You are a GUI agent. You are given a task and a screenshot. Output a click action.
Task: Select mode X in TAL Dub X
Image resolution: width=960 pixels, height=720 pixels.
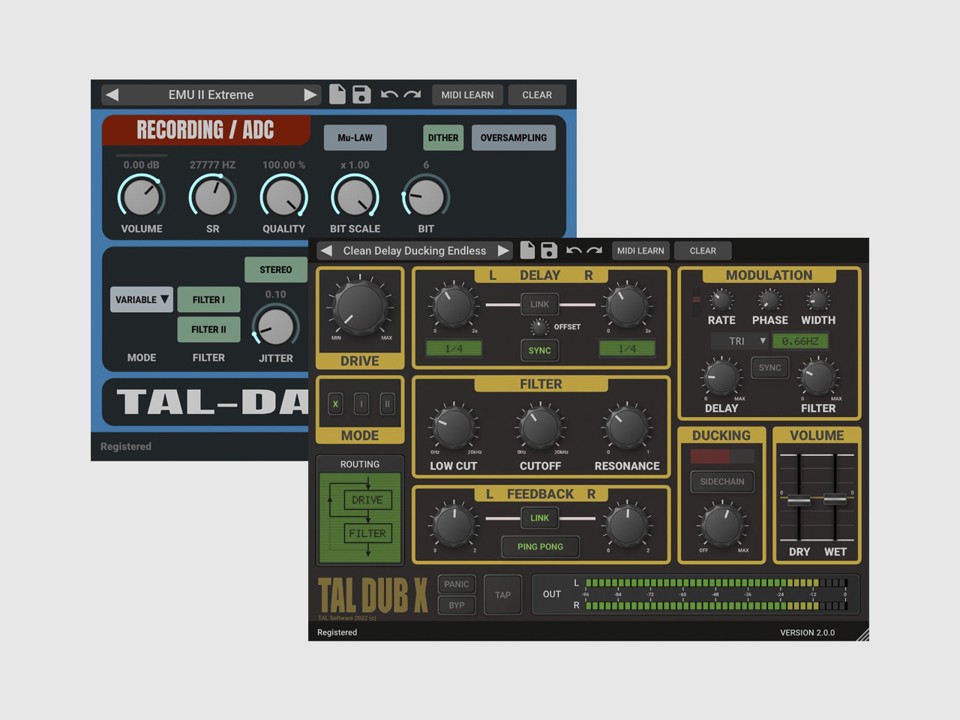pos(336,403)
